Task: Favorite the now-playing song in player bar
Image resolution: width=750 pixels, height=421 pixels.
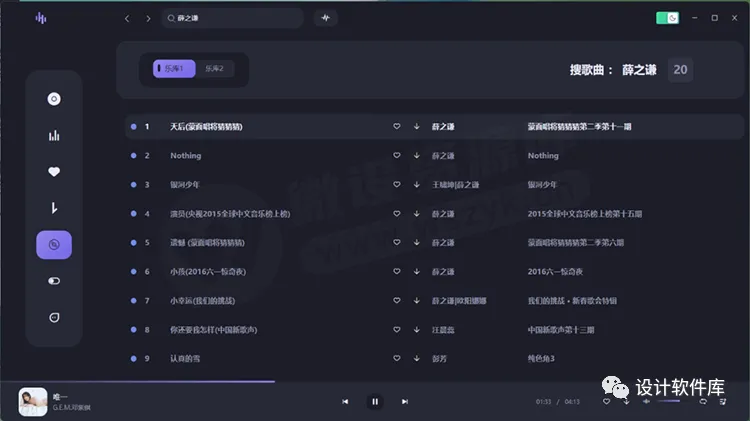Action: click(x=607, y=402)
